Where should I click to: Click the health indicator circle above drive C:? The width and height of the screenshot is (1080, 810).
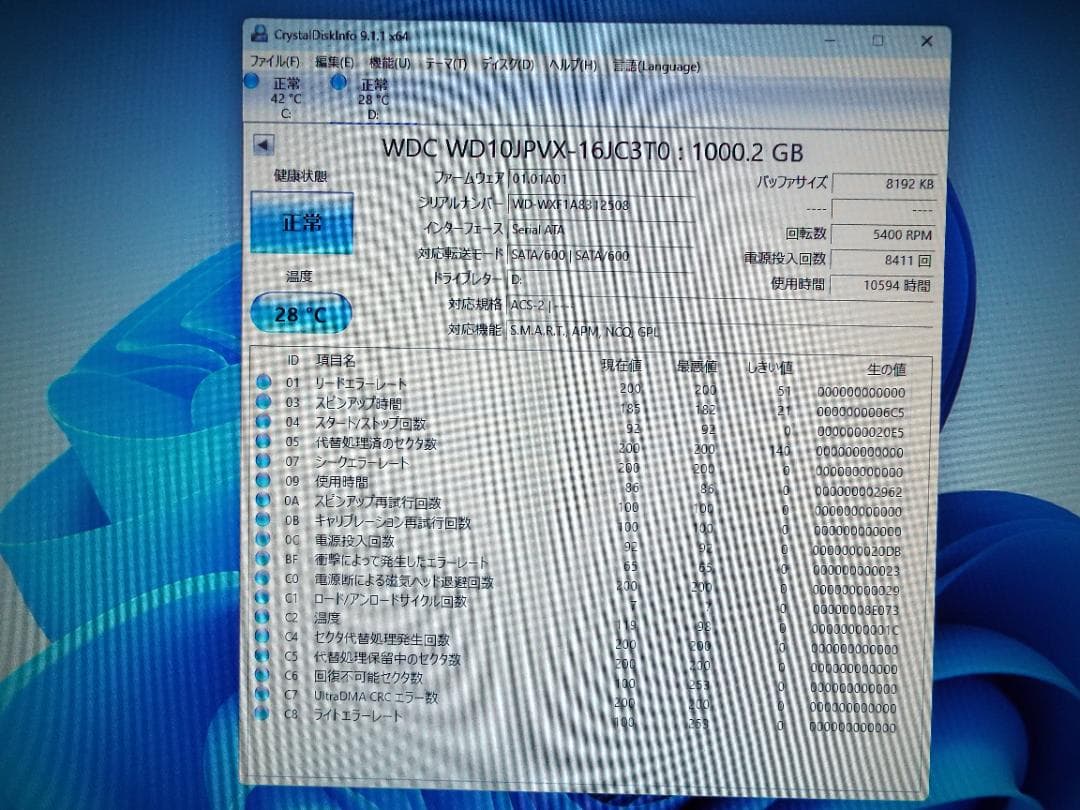(251, 81)
